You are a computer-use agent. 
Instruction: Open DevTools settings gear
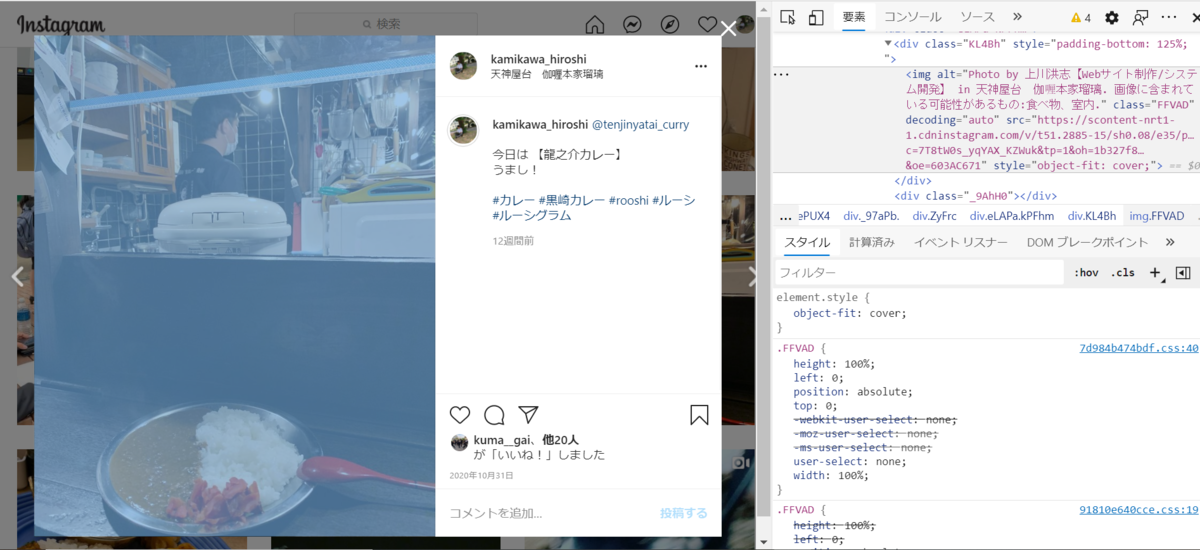pos(1112,17)
